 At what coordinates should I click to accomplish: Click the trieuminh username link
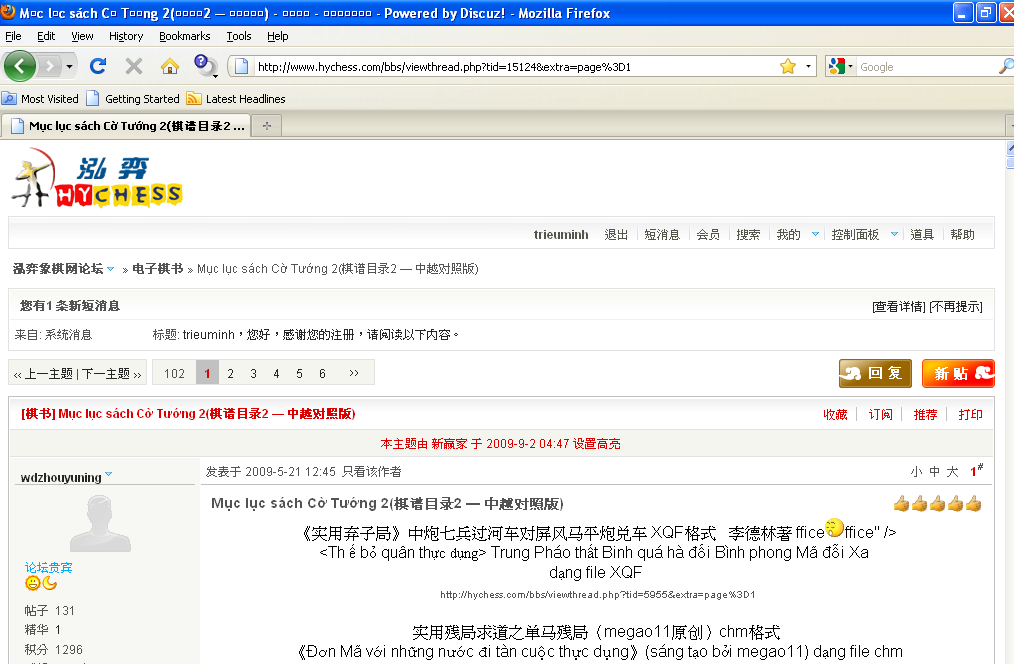561,235
